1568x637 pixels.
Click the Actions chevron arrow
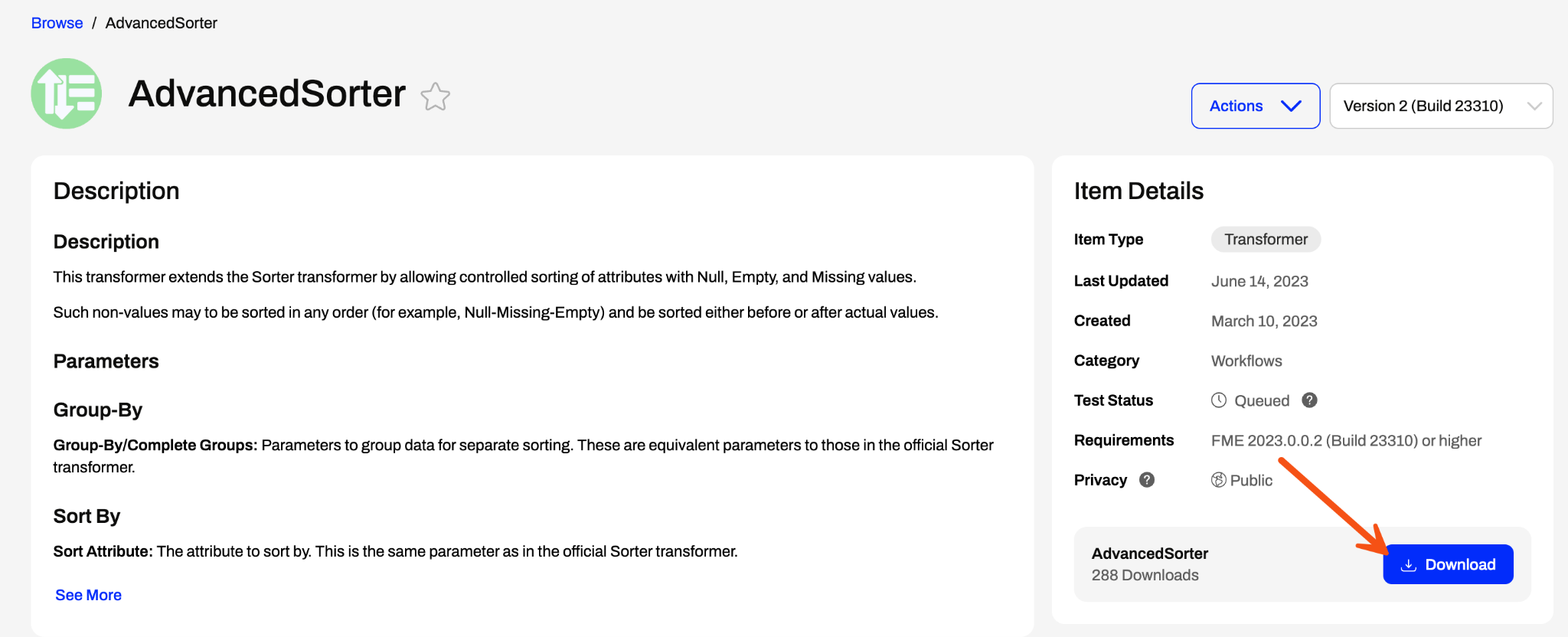tap(1291, 106)
